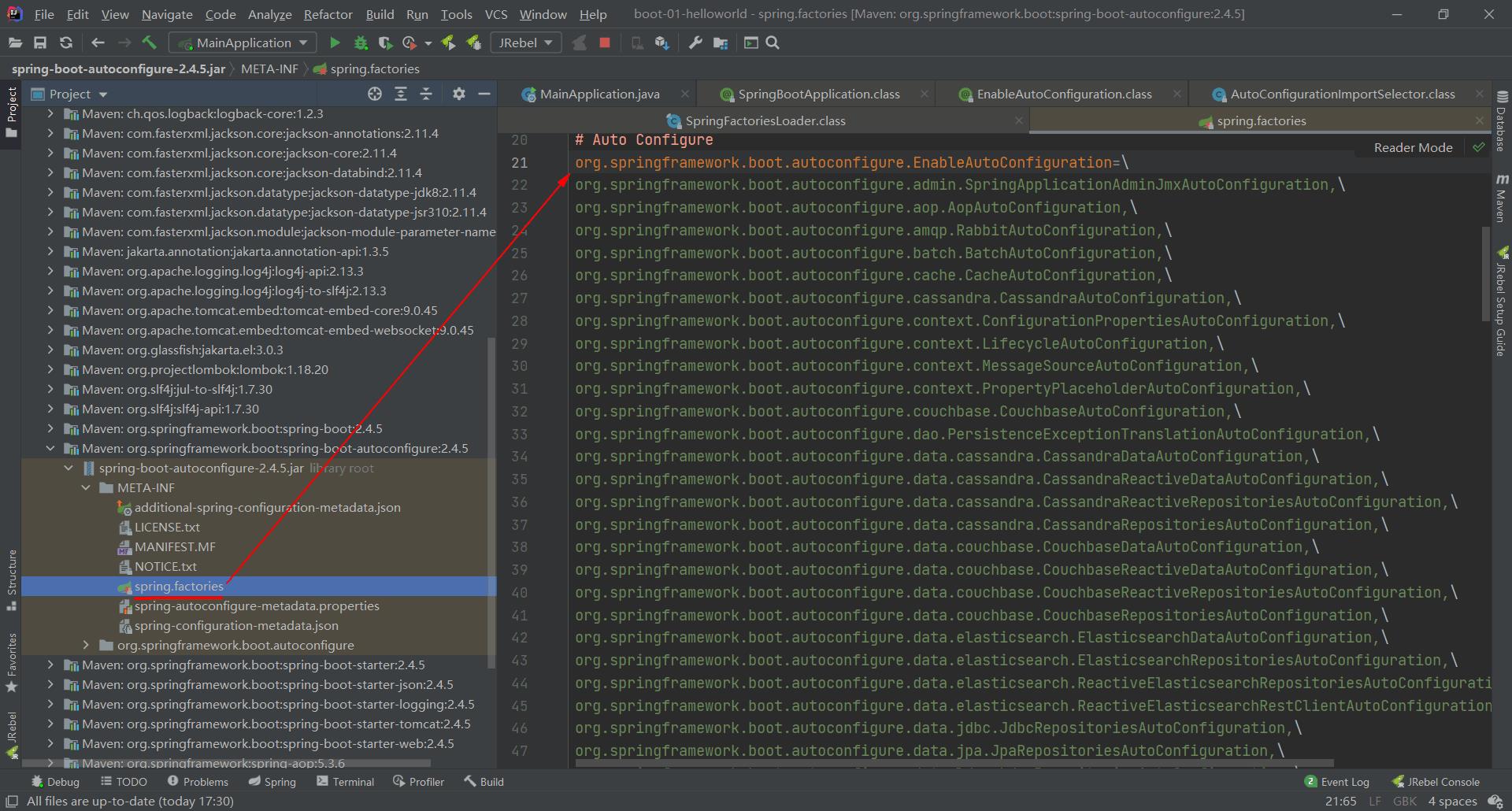The image size is (1512, 811).
Task: Switch to AutoConfigurationImportSelector.class tab
Action: (x=1342, y=94)
